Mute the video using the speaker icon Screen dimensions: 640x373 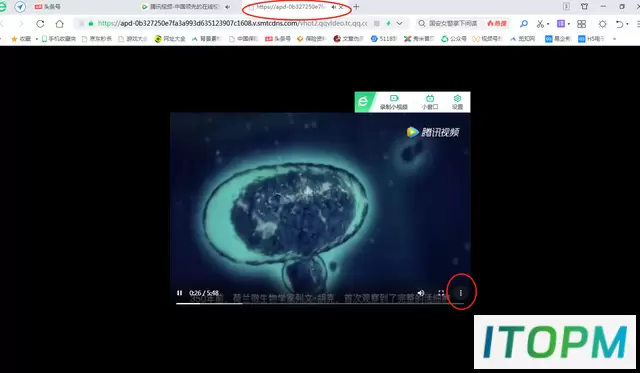pos(421,293)
